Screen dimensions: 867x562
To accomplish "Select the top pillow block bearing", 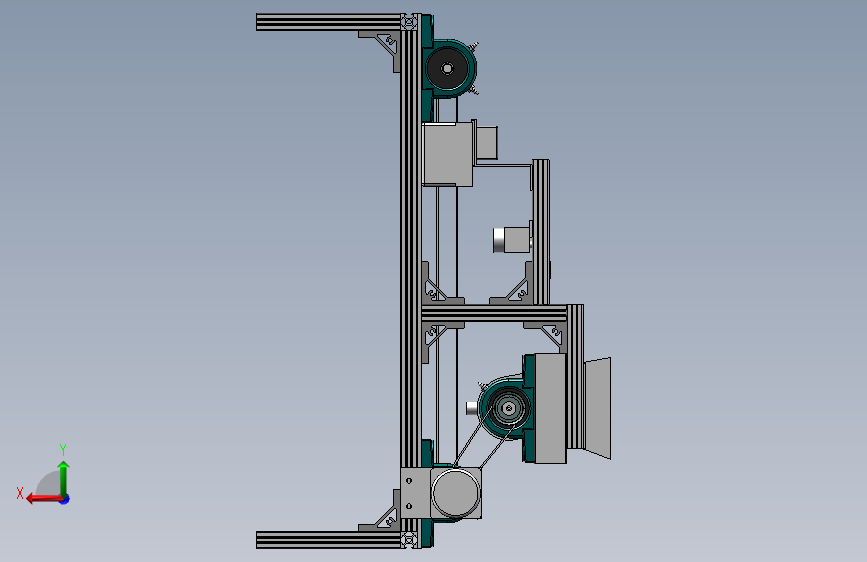I will pos(450,68).
